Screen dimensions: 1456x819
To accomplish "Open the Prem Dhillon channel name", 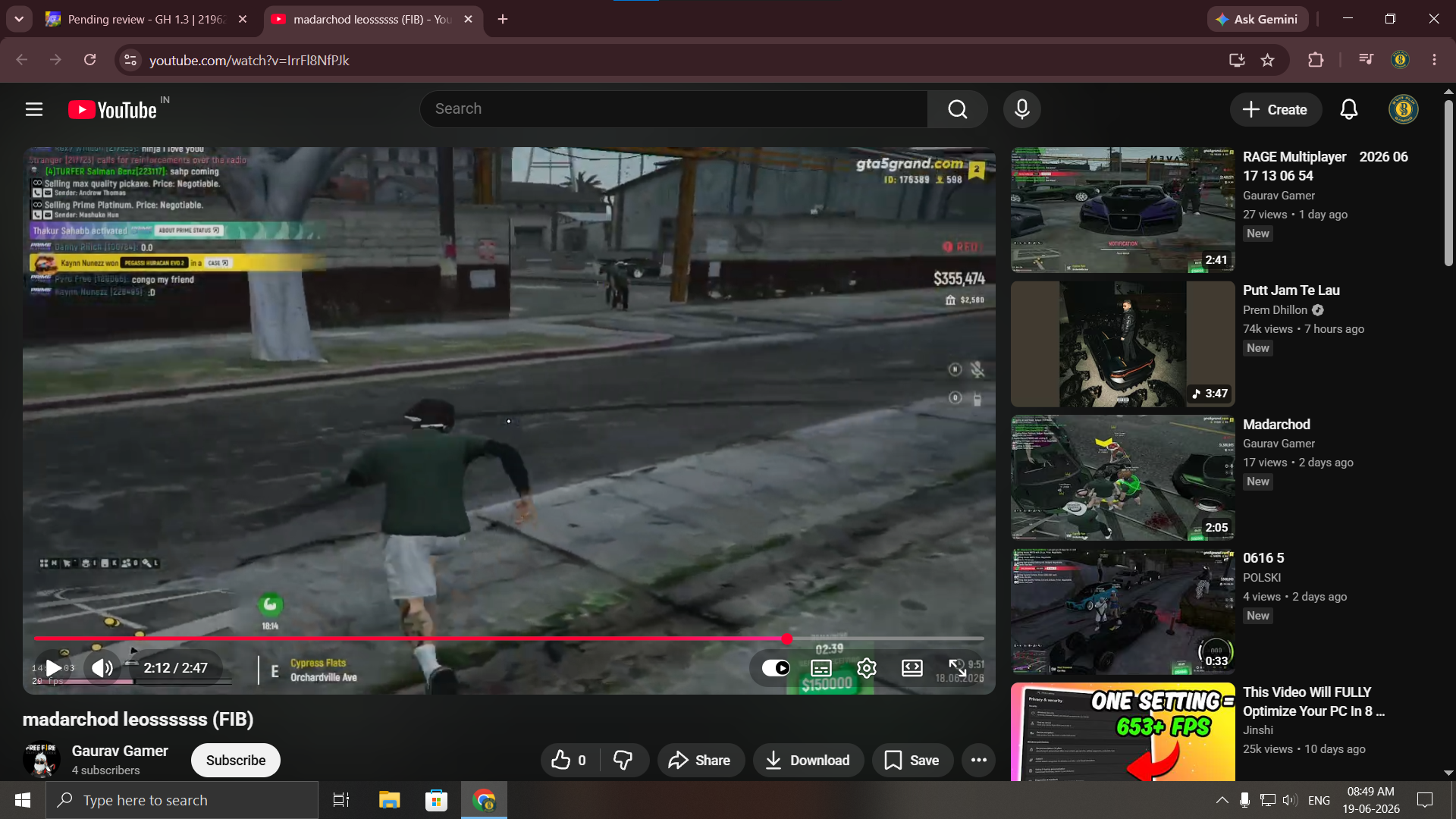I will click(x=1276, y=310).
